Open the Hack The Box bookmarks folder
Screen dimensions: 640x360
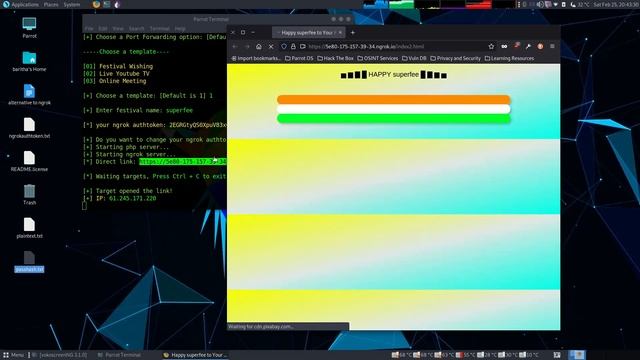tap(336, 58)
